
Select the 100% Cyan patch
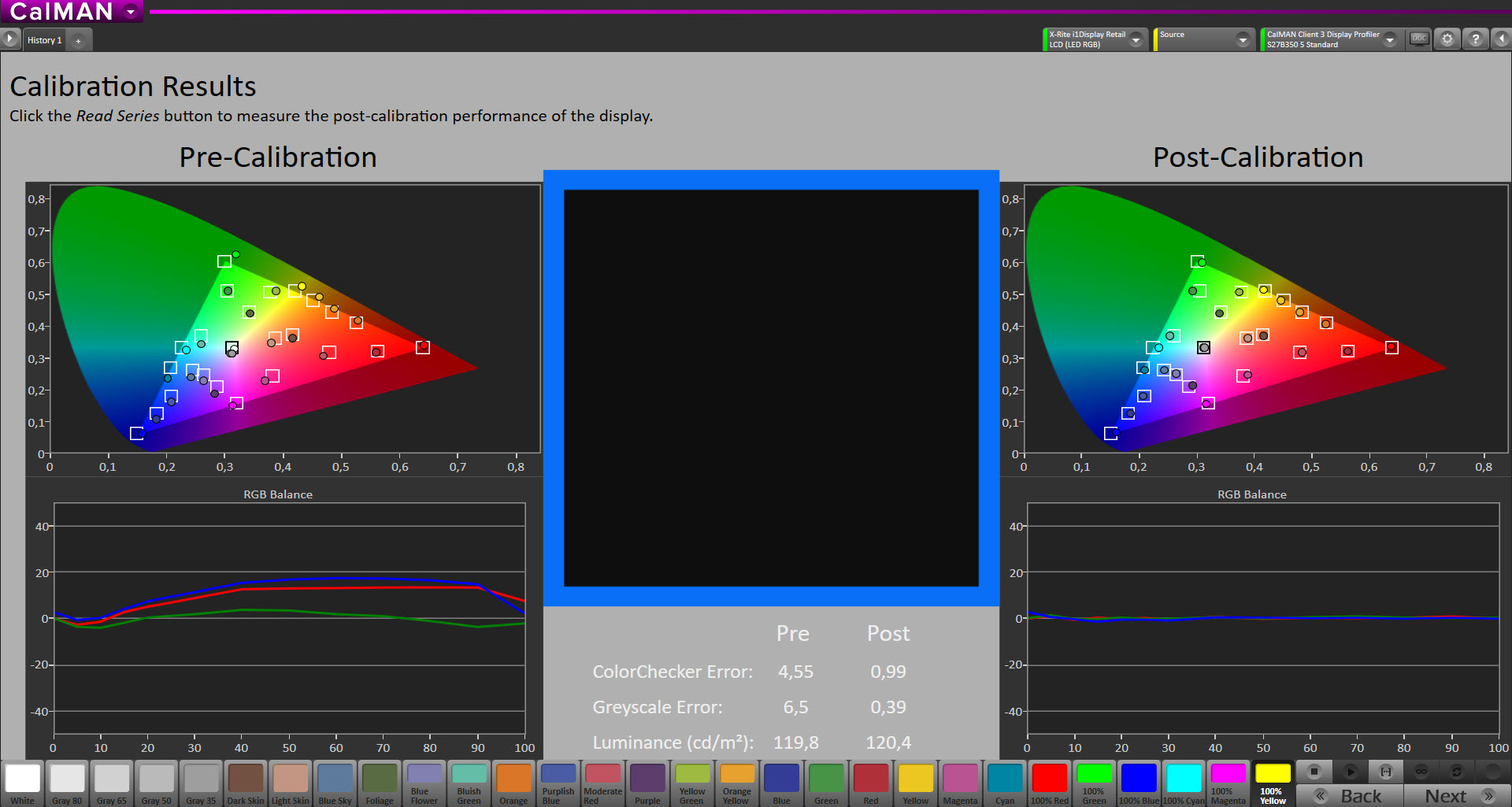pos(1183,783)
